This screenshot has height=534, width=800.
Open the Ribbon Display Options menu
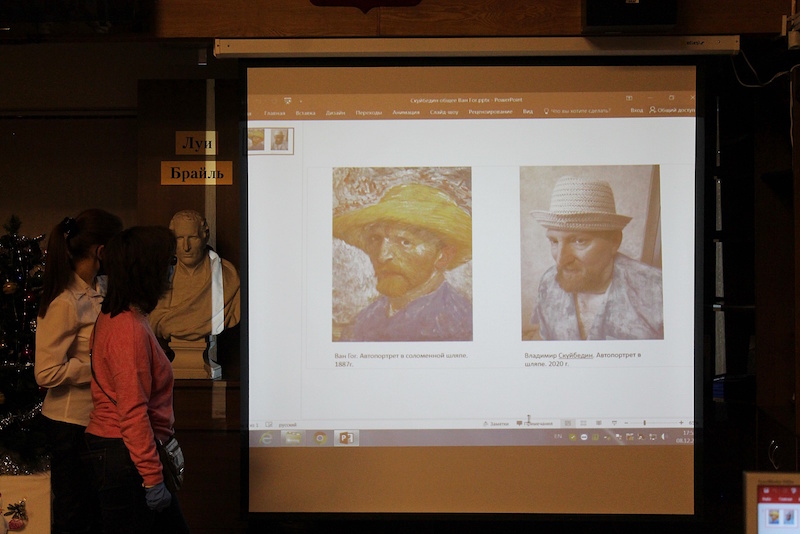[631, 98]
